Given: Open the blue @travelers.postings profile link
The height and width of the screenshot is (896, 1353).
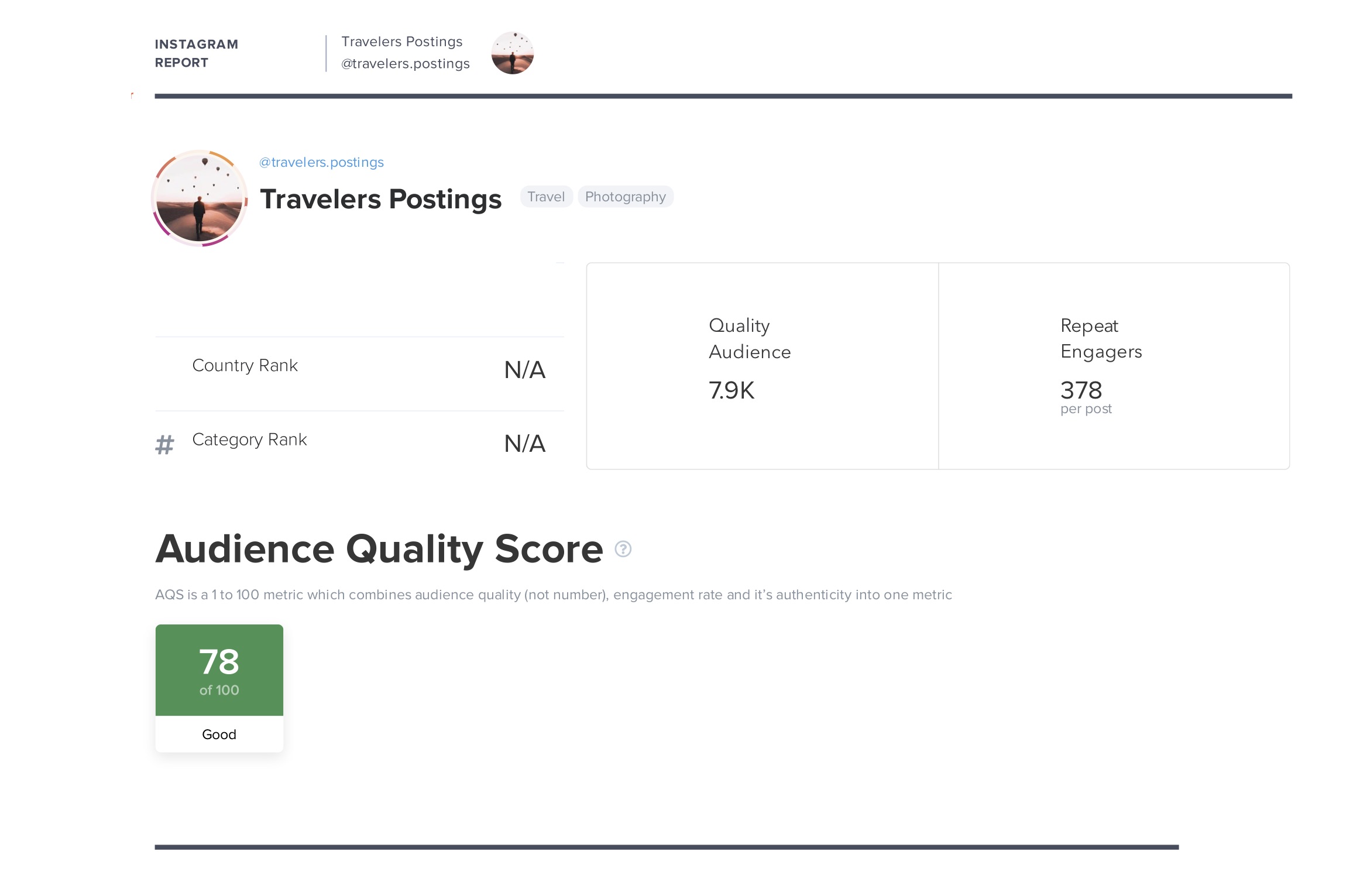Looking at the screenshot, I should (x=321, y=162).
